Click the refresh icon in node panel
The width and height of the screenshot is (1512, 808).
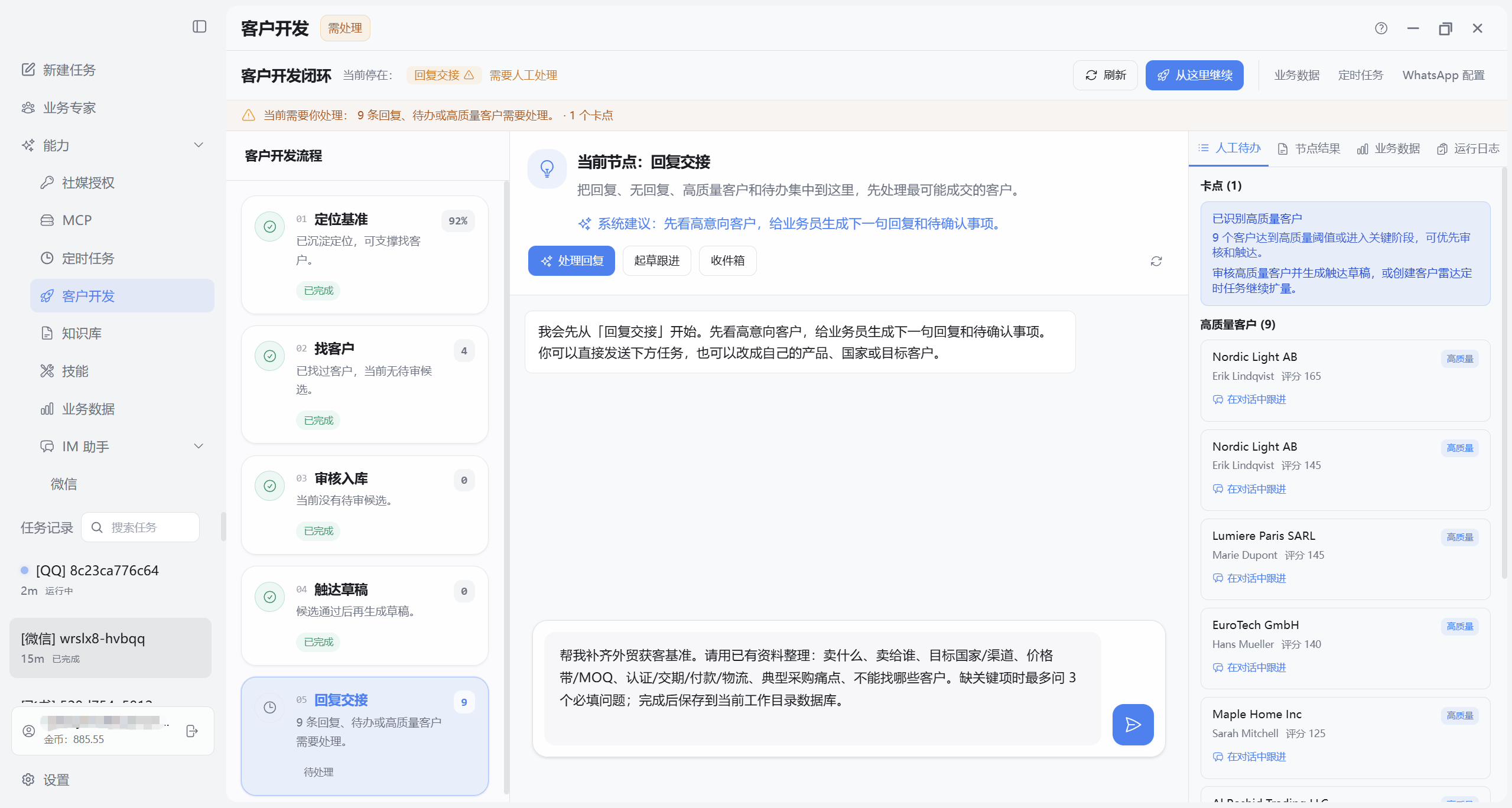(1156, 261)
